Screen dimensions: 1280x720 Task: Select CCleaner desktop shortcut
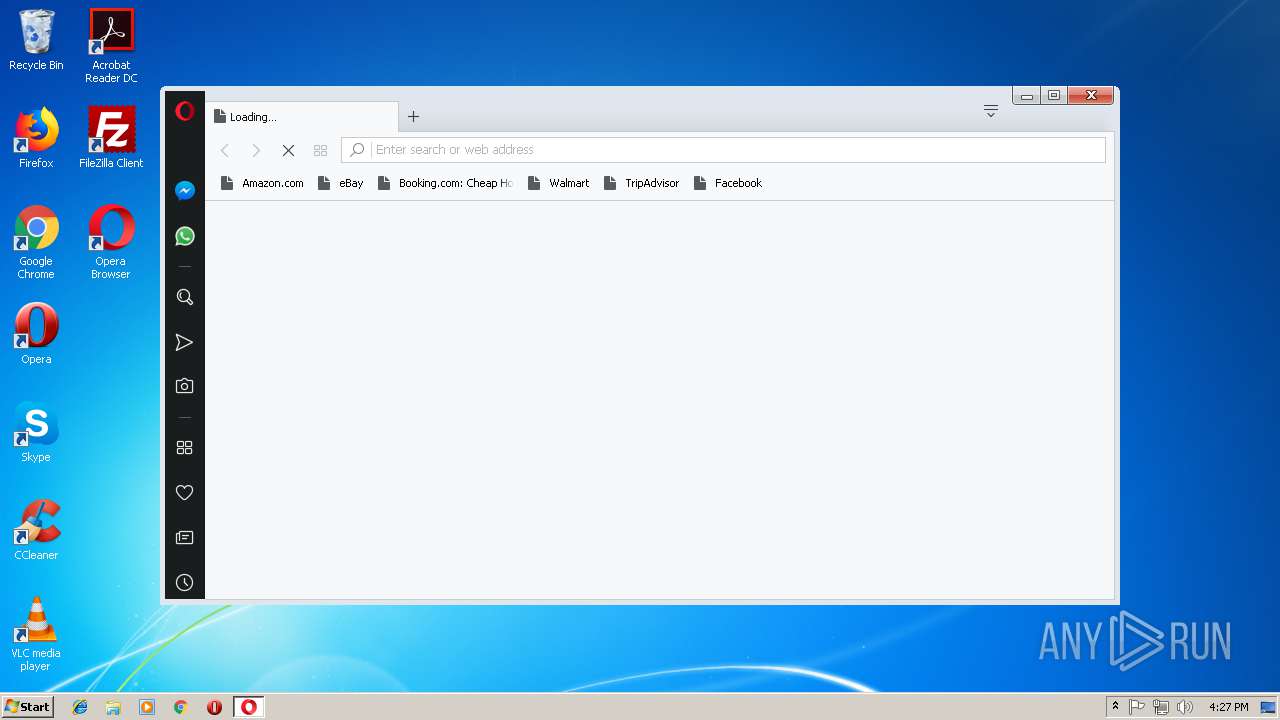(36, 530)
